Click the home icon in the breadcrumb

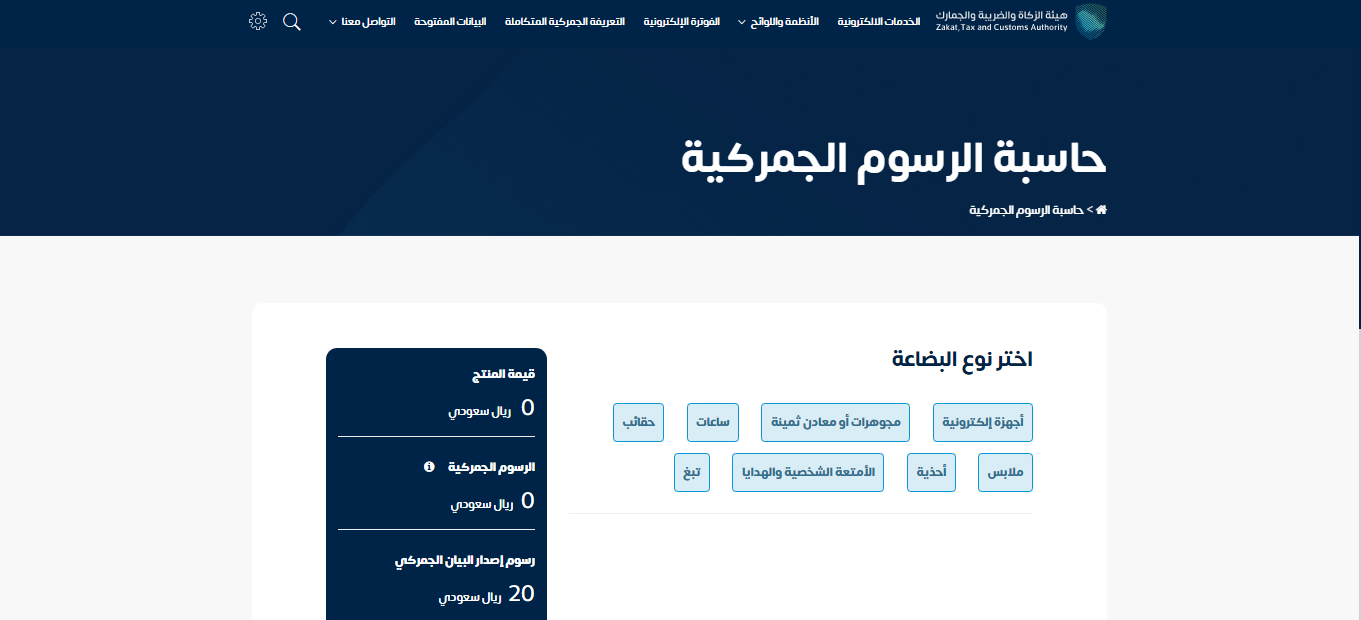click(1101, 210)
